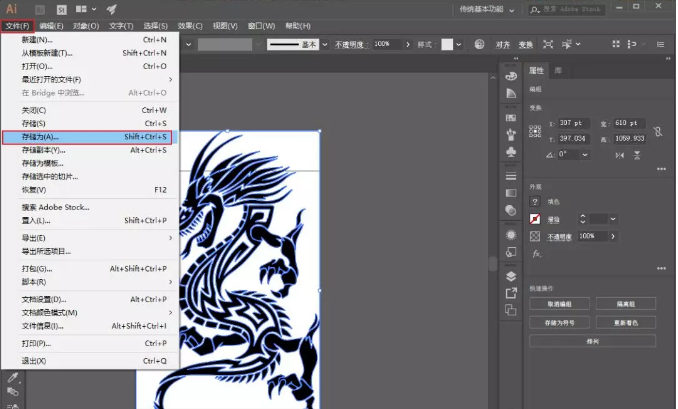
Task: Click the 隔离组 button
Action: 626,304
